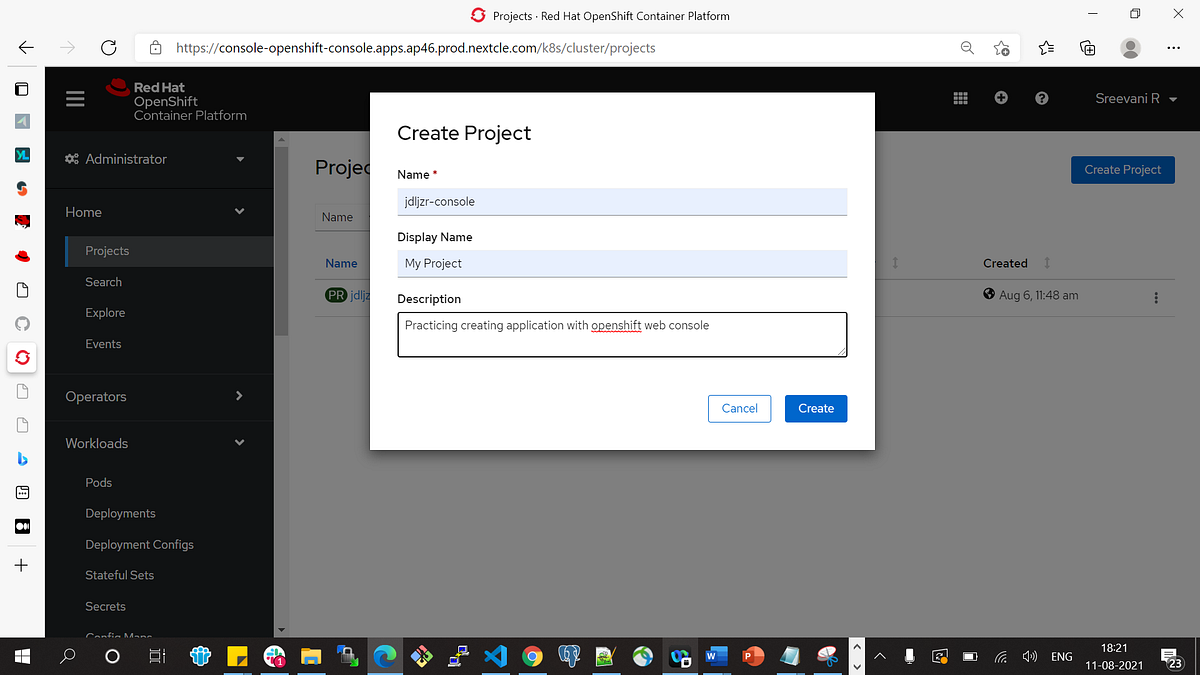1200x675 pixels.
Task: Open the application launcher grid icon
Action: [960, 98]
